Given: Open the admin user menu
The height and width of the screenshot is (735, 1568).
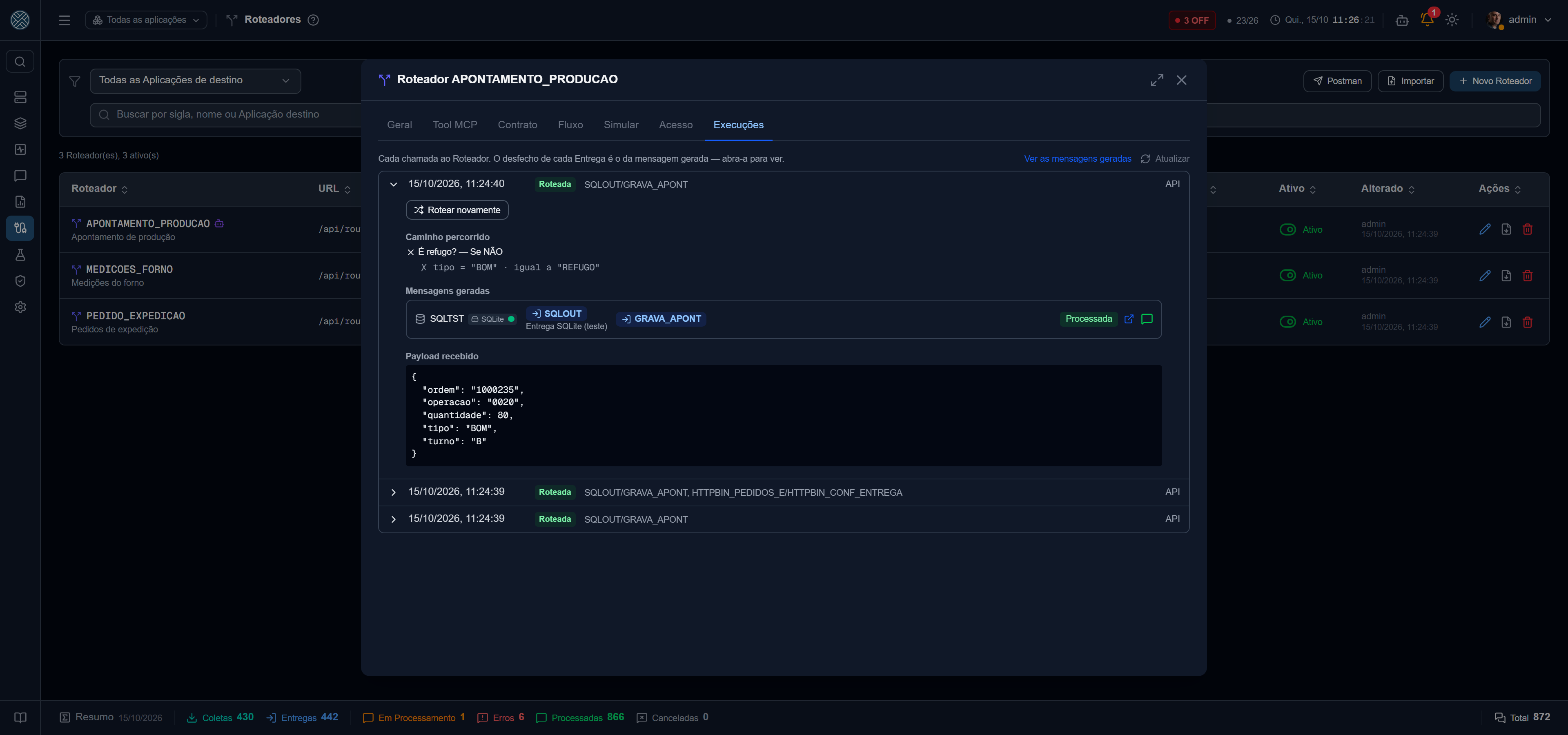Looking at the screenshot, I should [x=1519, y=20].
